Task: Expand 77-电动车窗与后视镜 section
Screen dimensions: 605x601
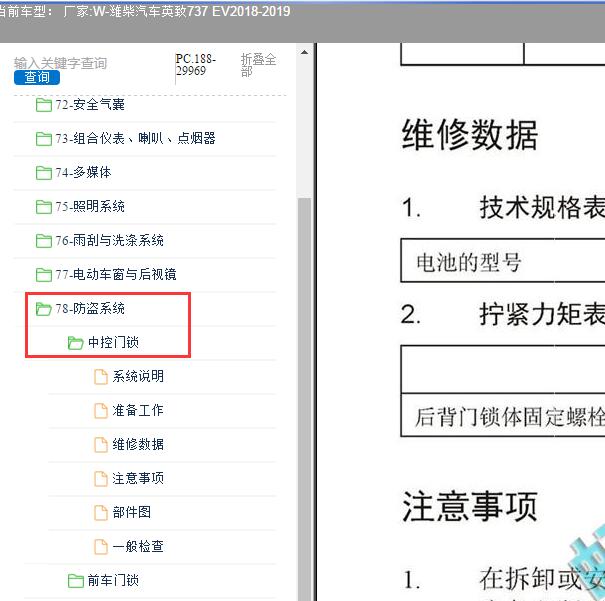Action: (x=116, y=274)
